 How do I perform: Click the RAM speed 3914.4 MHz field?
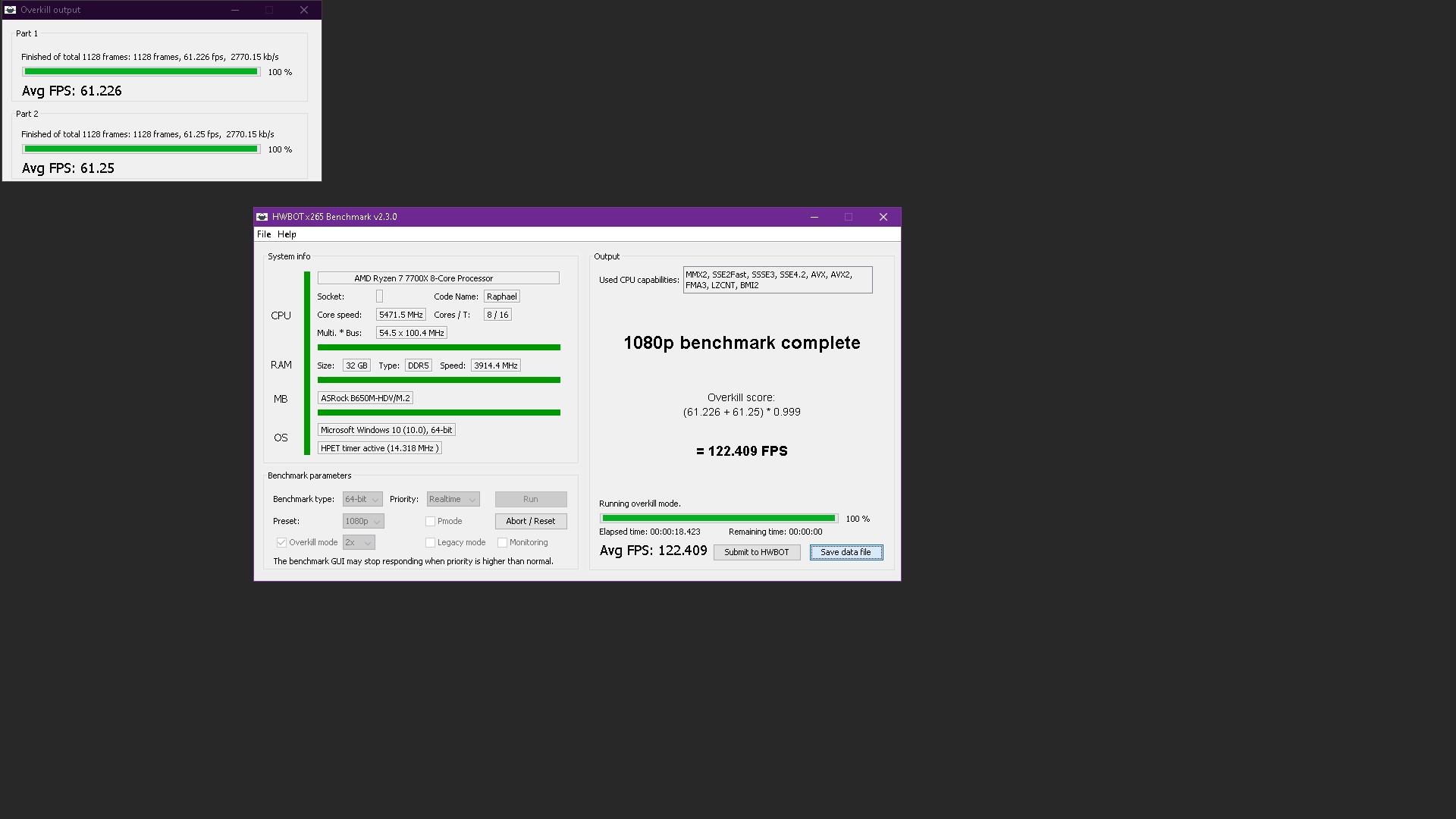(496, 366)
